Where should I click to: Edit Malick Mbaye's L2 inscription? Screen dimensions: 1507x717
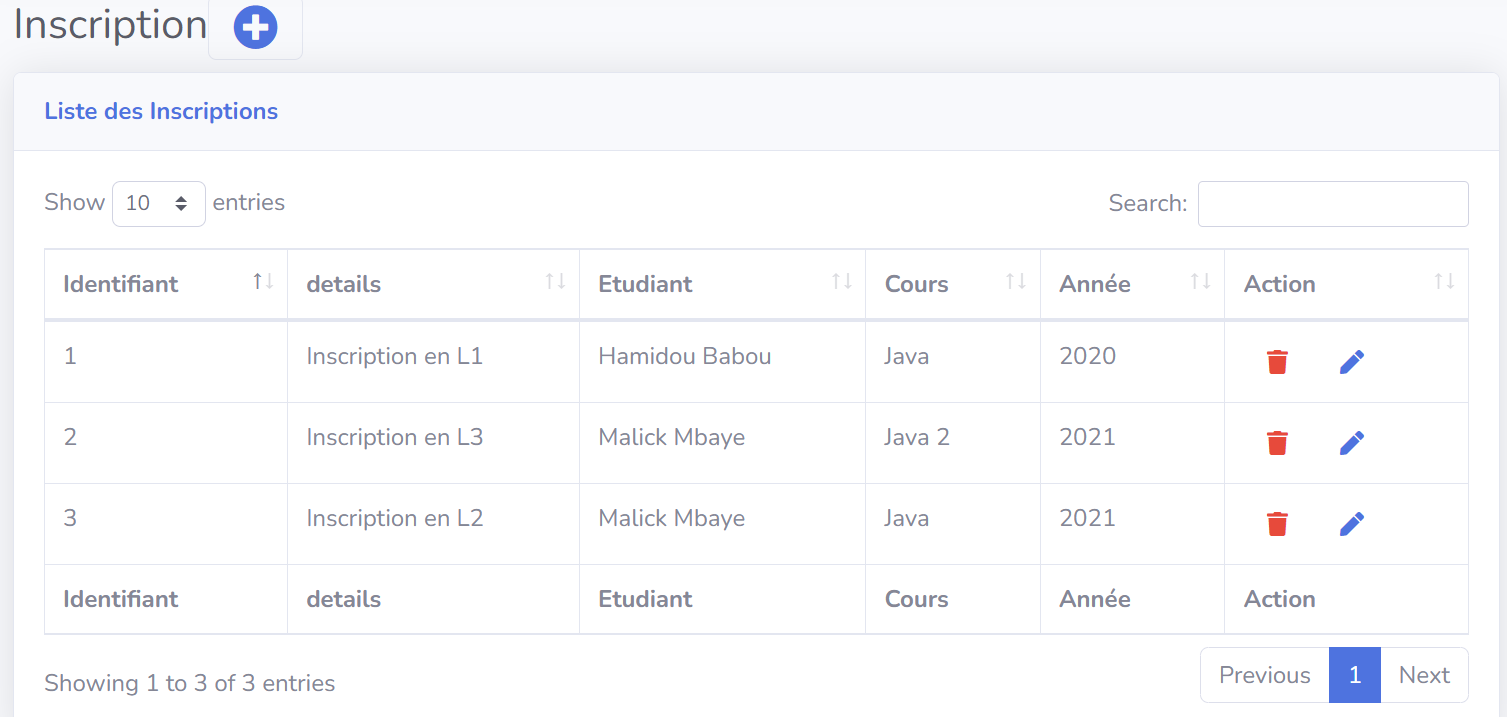pos(1352,523)
